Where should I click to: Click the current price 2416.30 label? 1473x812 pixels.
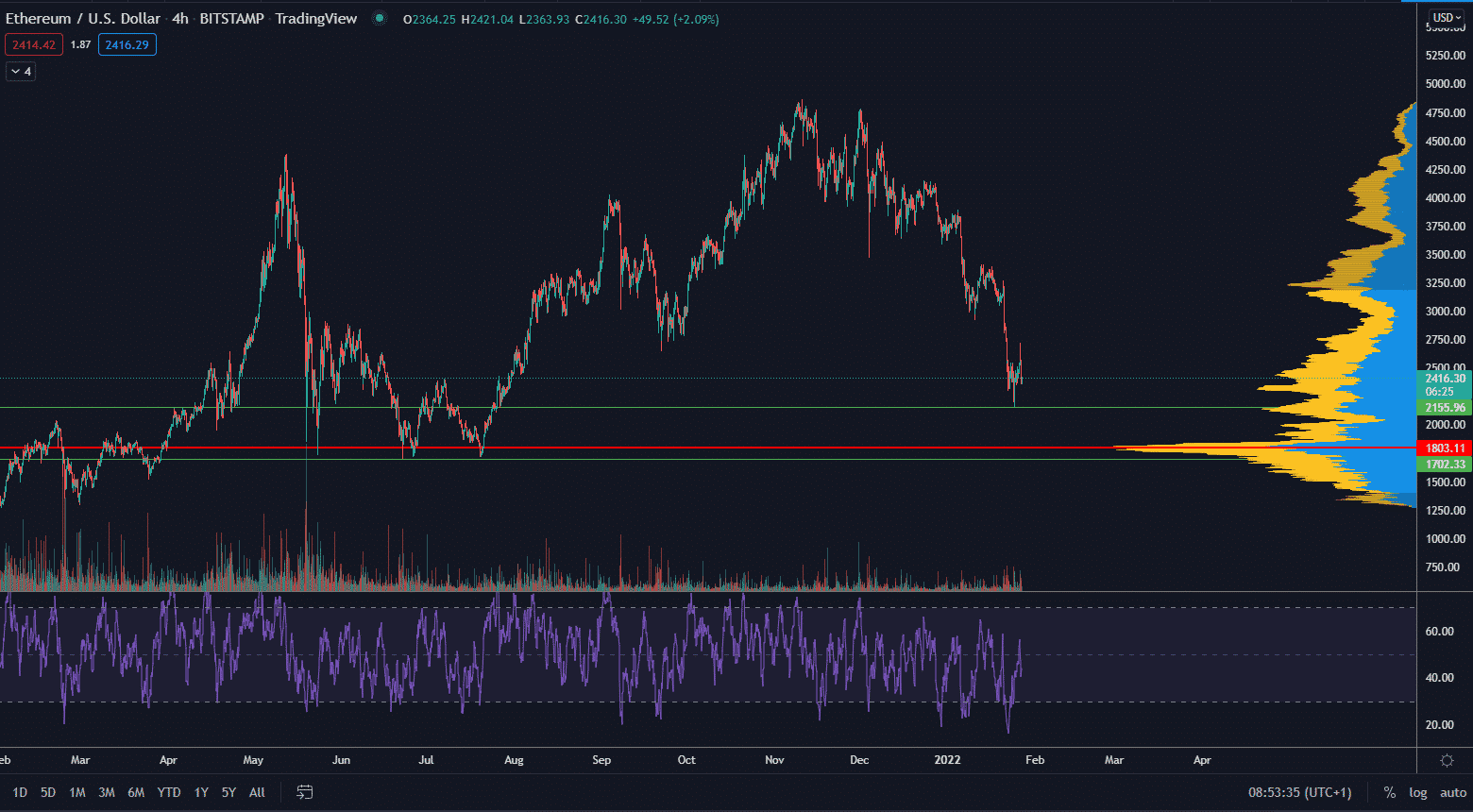click(x=1445, y=379)
